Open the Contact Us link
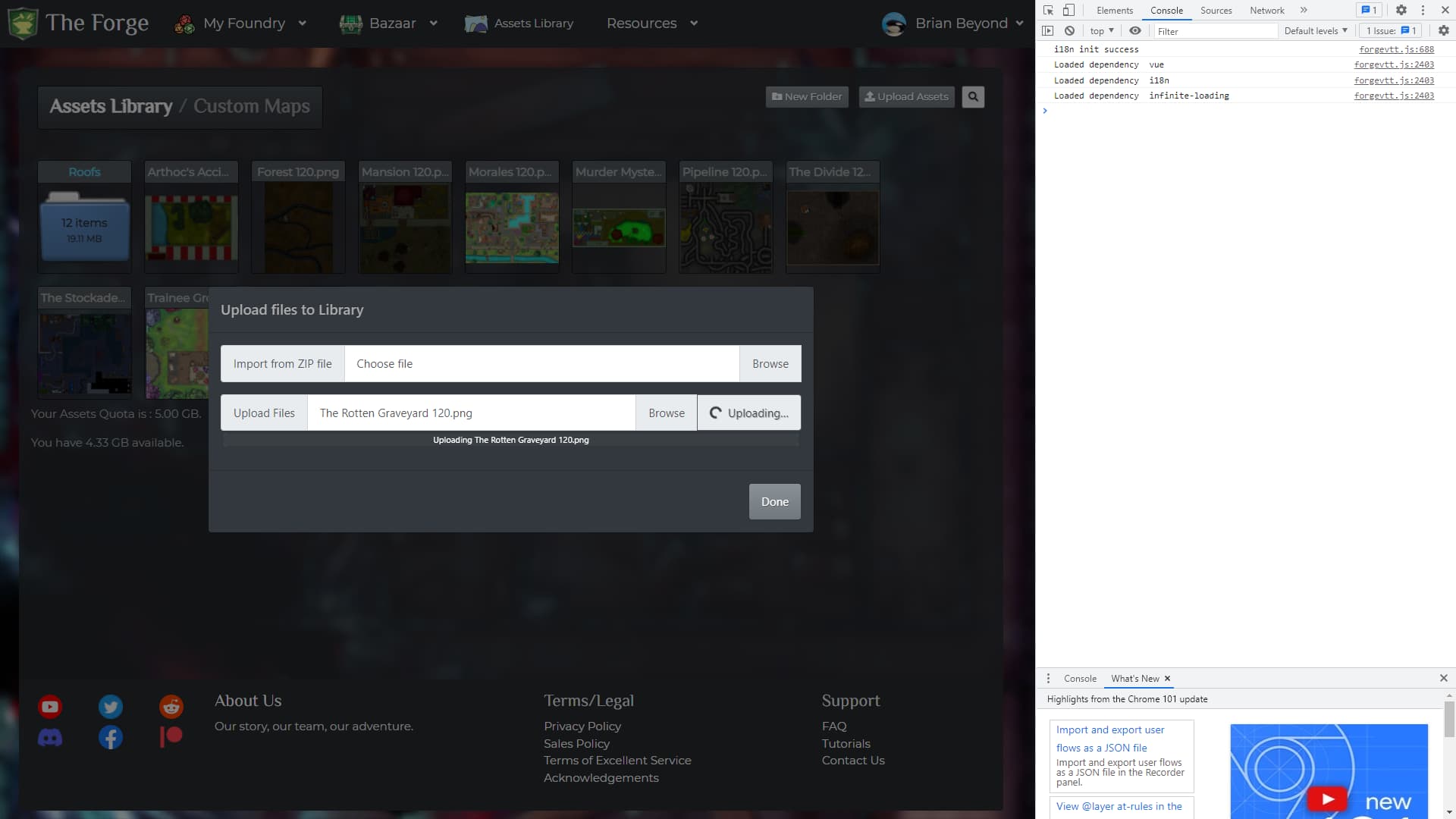 pyautogui.click(x=853, y=761)
